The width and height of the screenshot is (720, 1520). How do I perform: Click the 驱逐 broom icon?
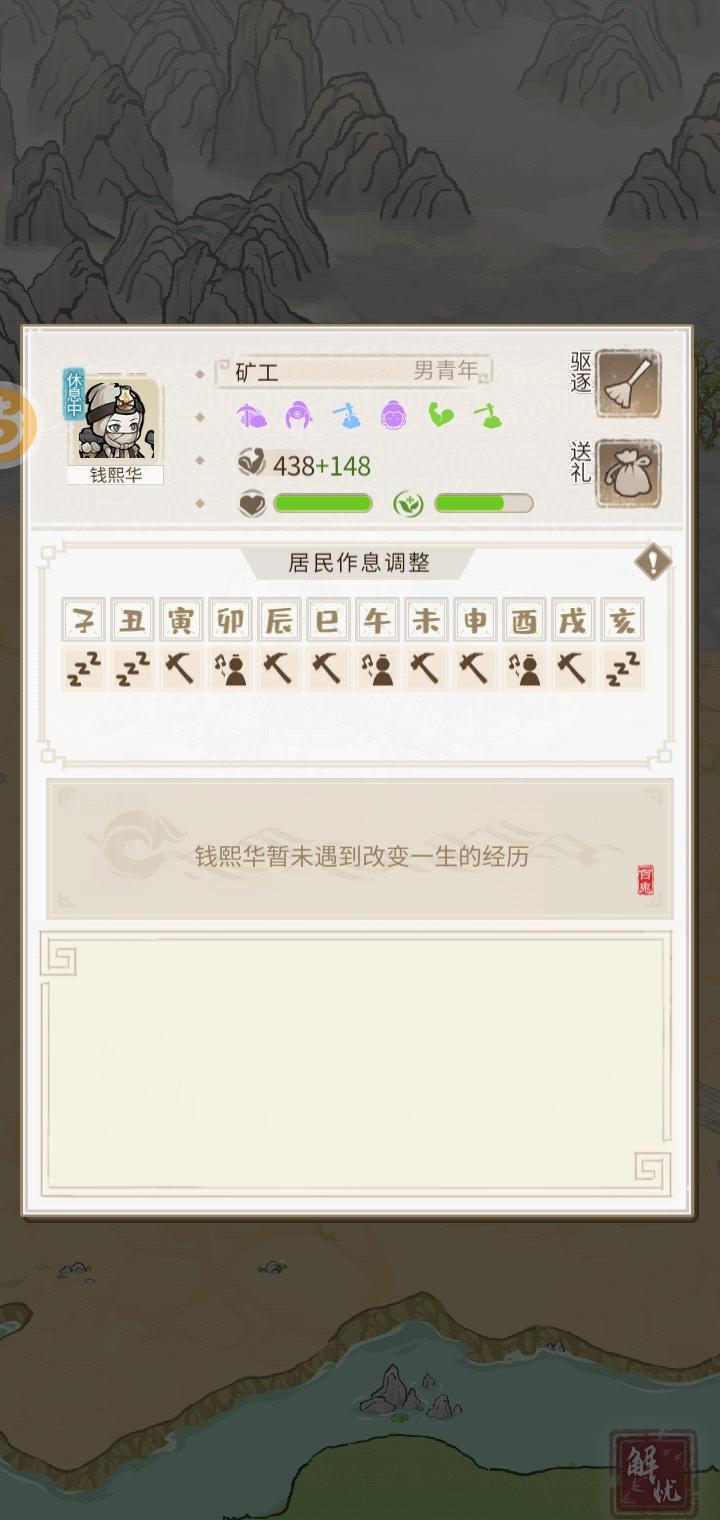[628, 383]
